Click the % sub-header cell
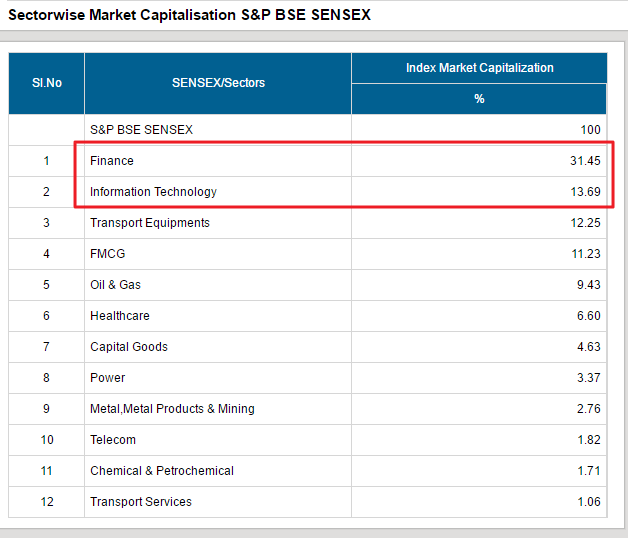The image size is (628, 538). tap(479, 99)
